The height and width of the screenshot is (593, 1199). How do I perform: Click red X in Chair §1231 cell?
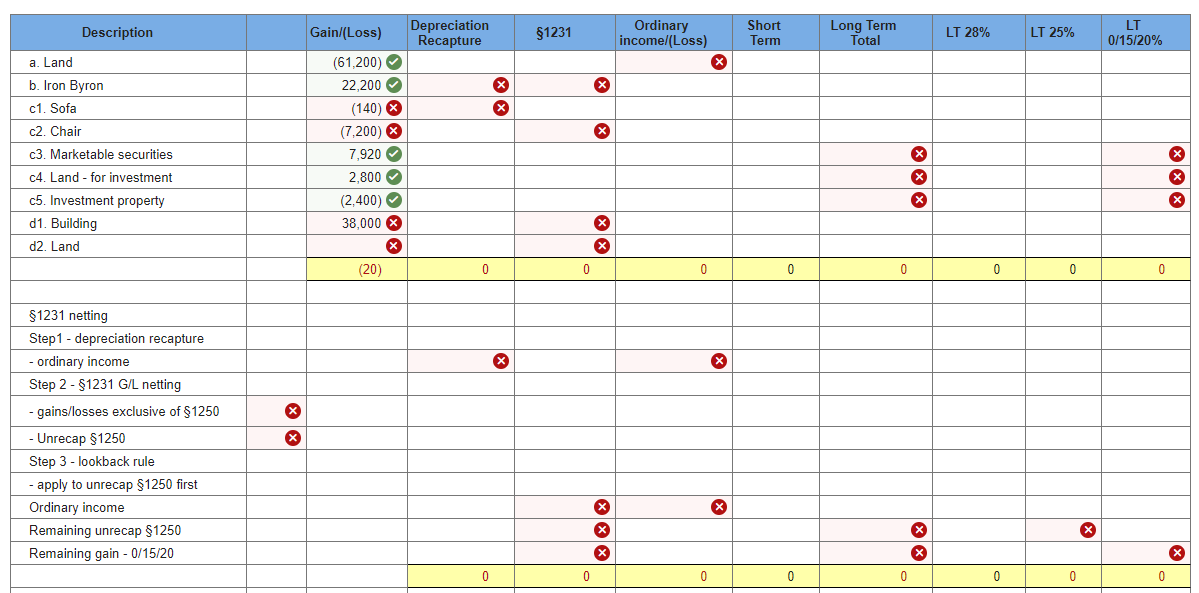602,131
